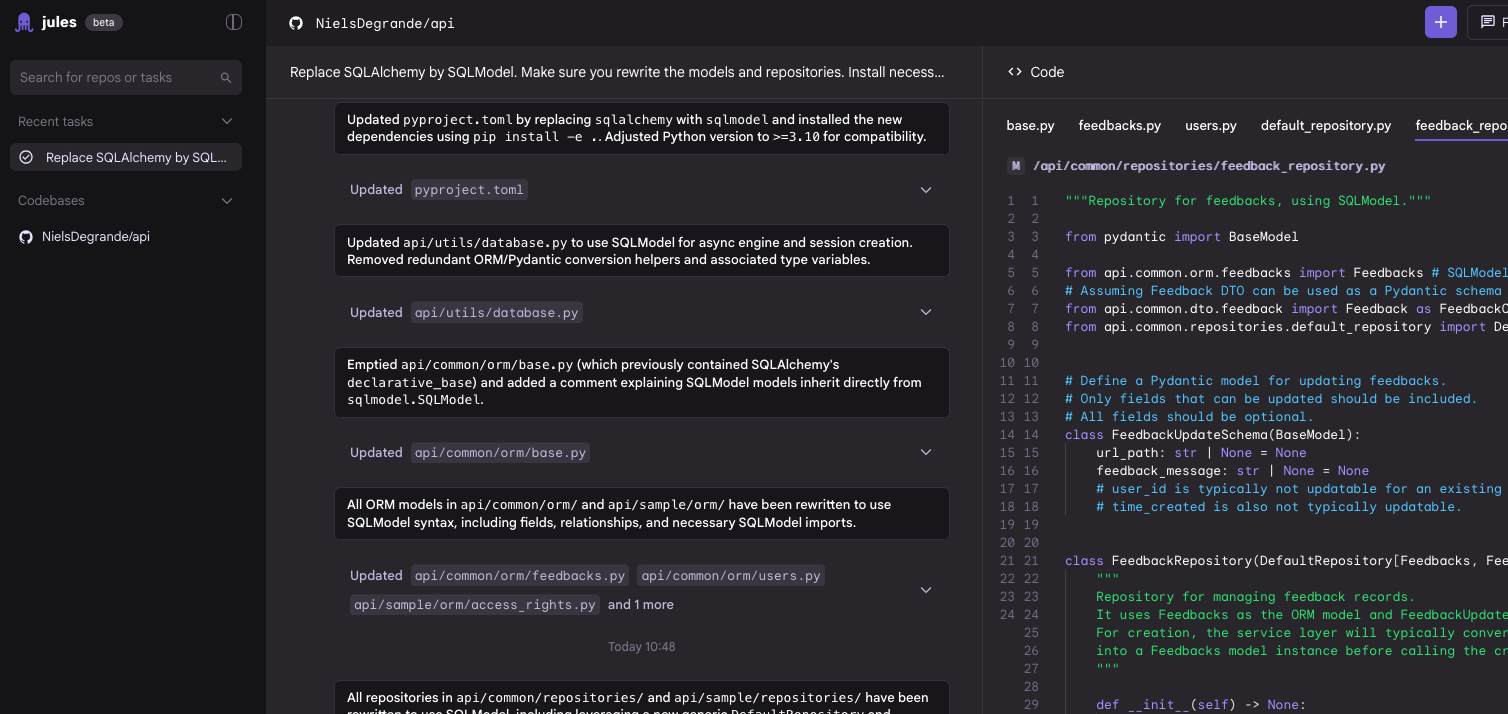Click the All repositories rewritten message
The image size is (1508, 714).
(641, 698)
